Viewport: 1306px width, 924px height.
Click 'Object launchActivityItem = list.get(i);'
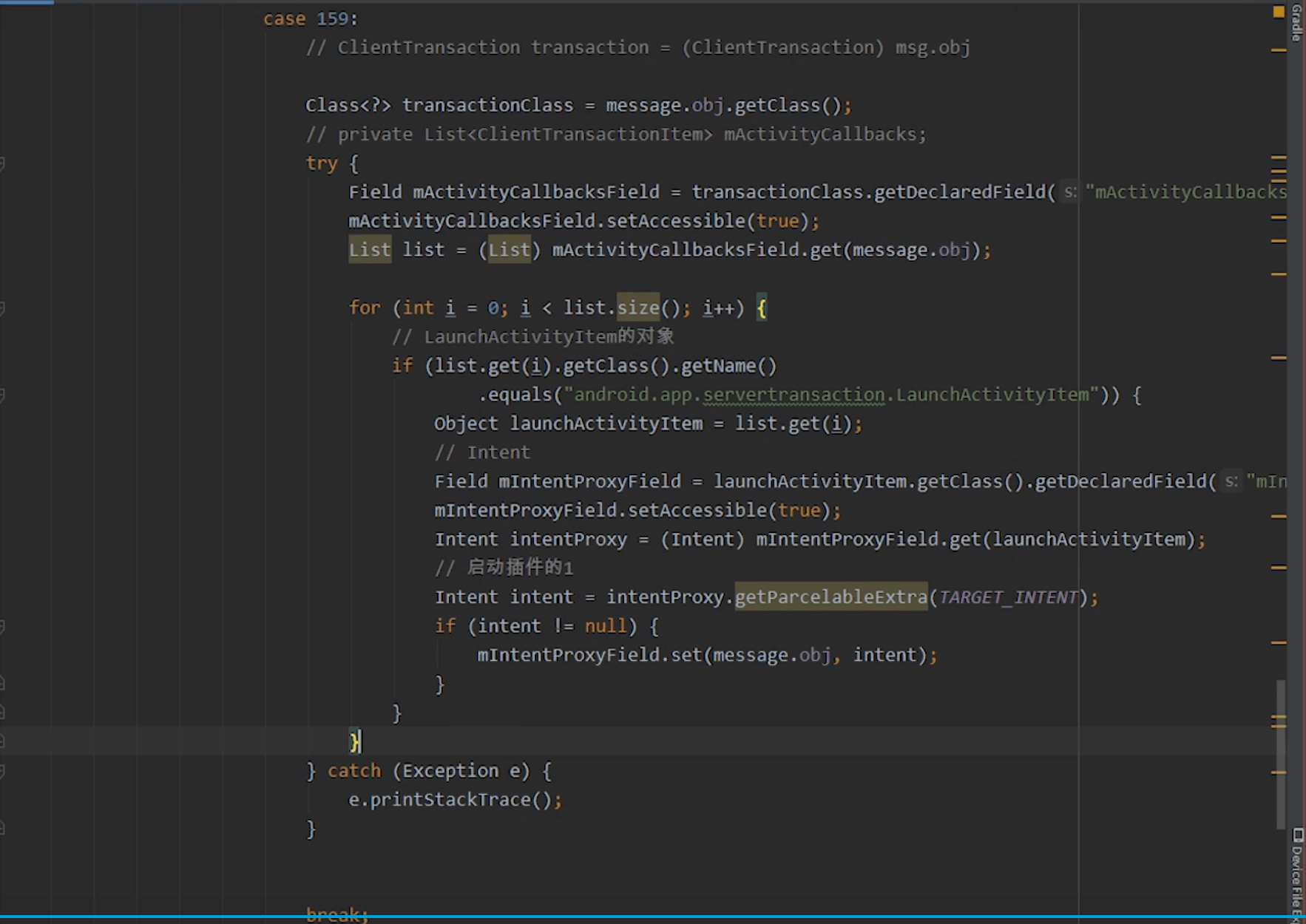point(649,424)
